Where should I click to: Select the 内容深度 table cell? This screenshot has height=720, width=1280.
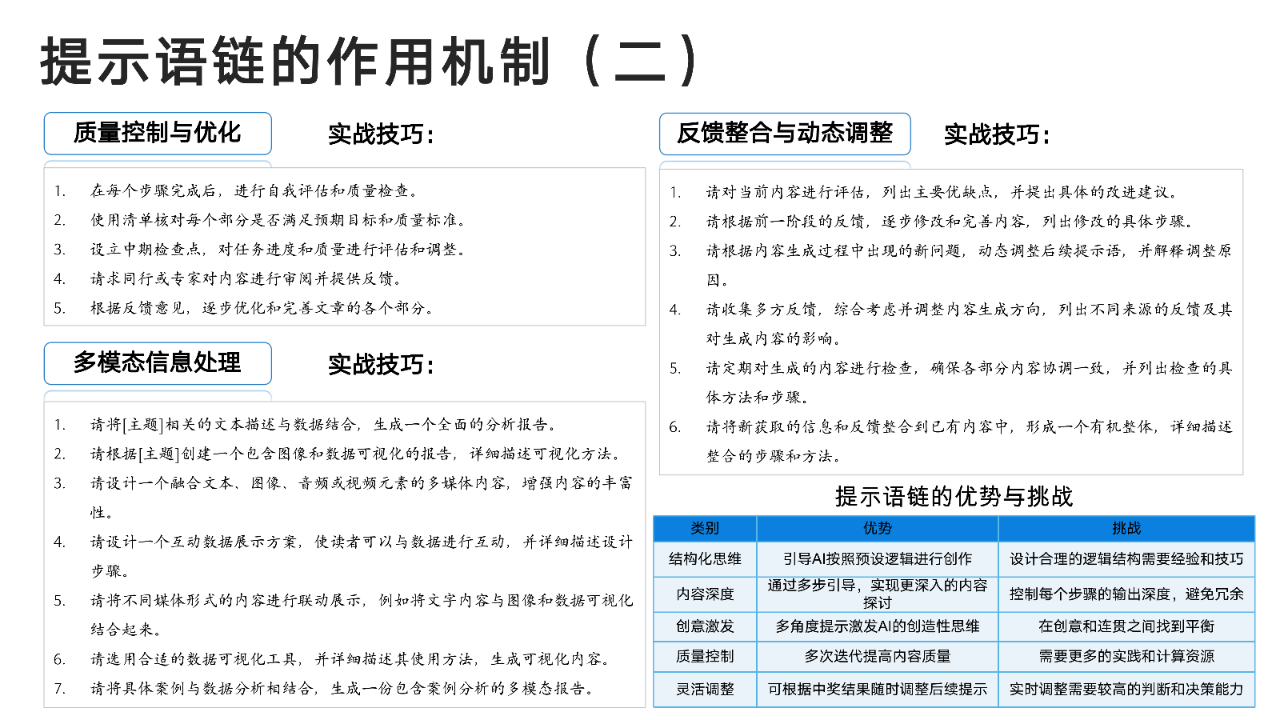point(704,594)
